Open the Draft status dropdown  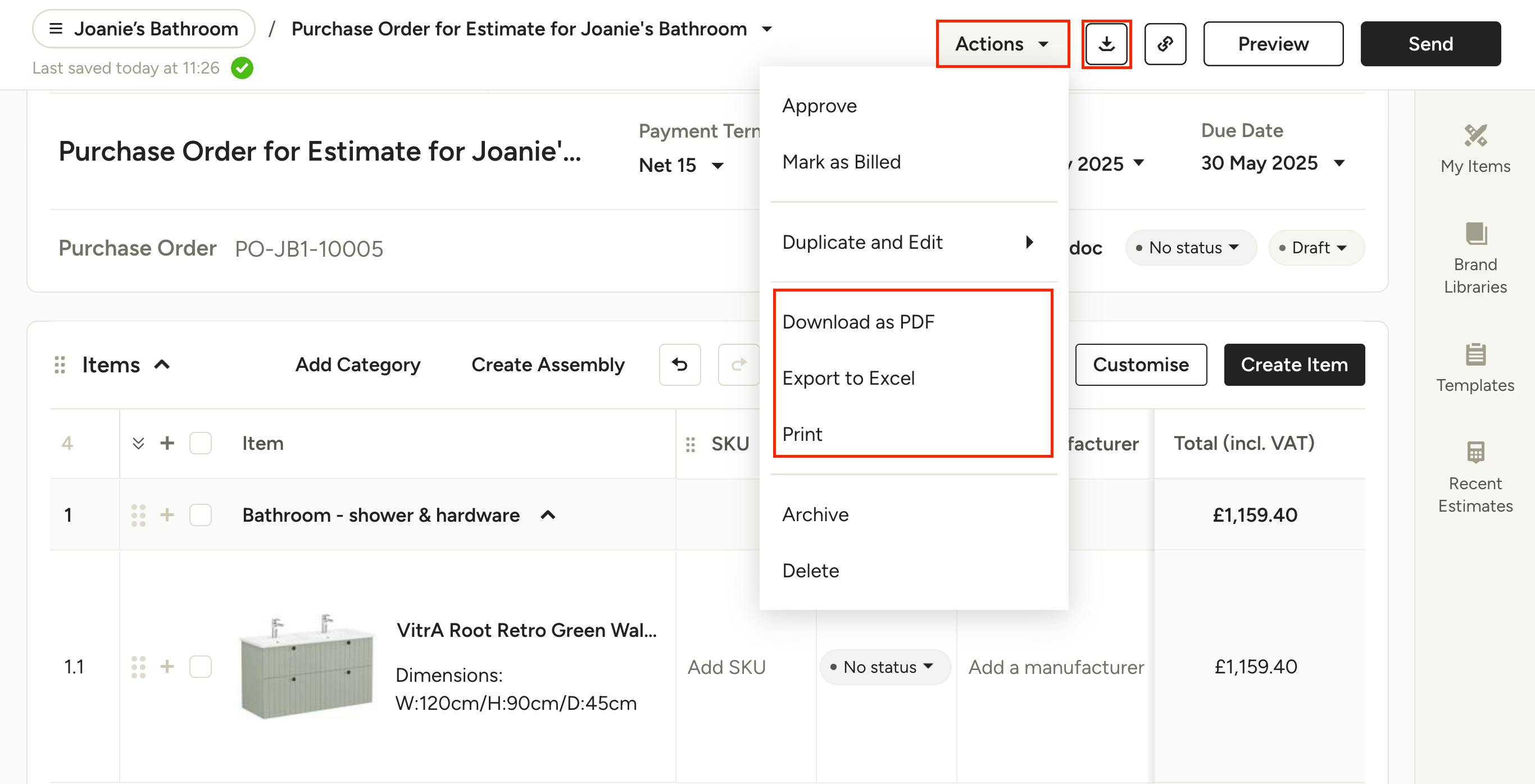coord(1316,247)
